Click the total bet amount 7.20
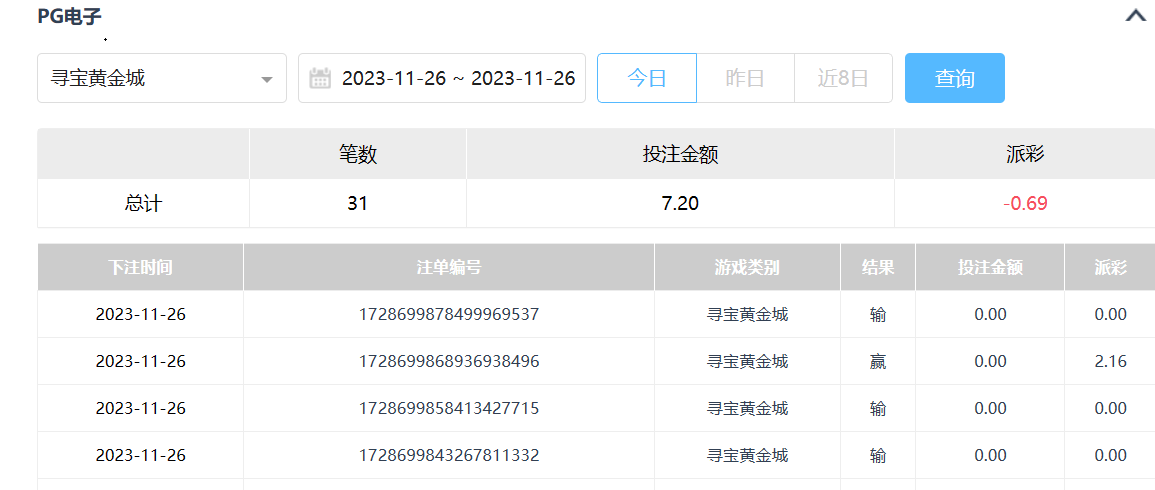 681,203
